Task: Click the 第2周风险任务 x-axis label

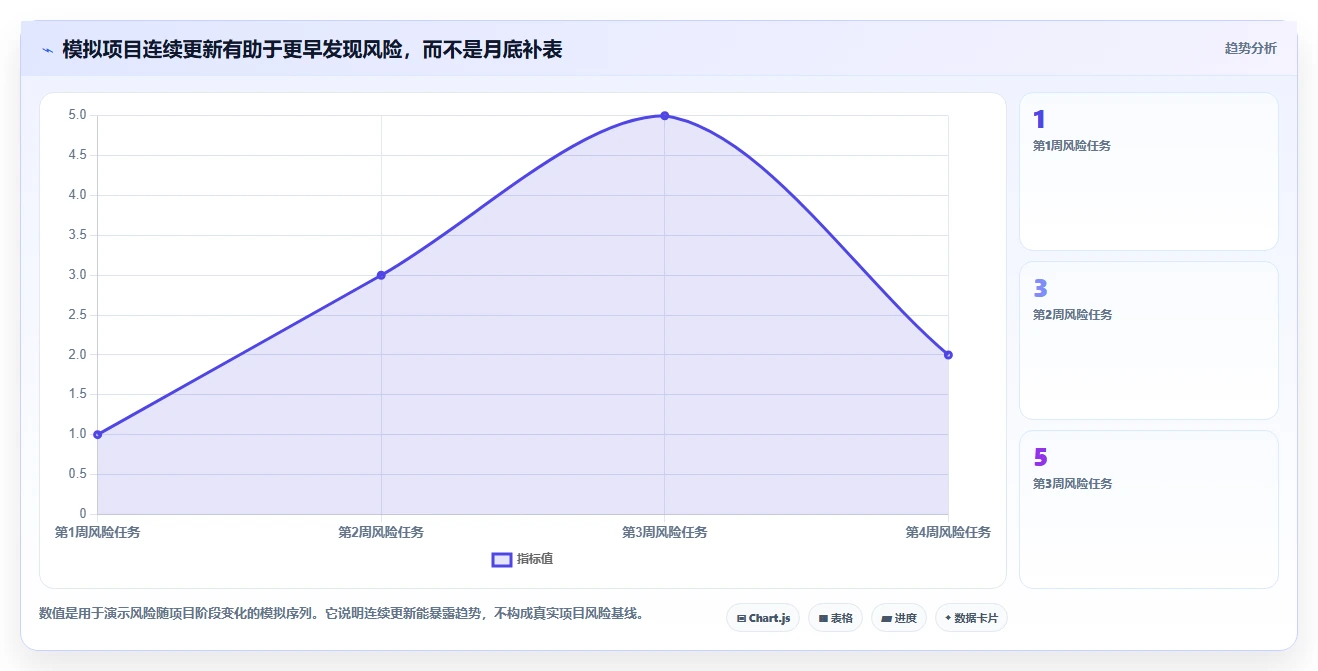Action: click(381, 532)
